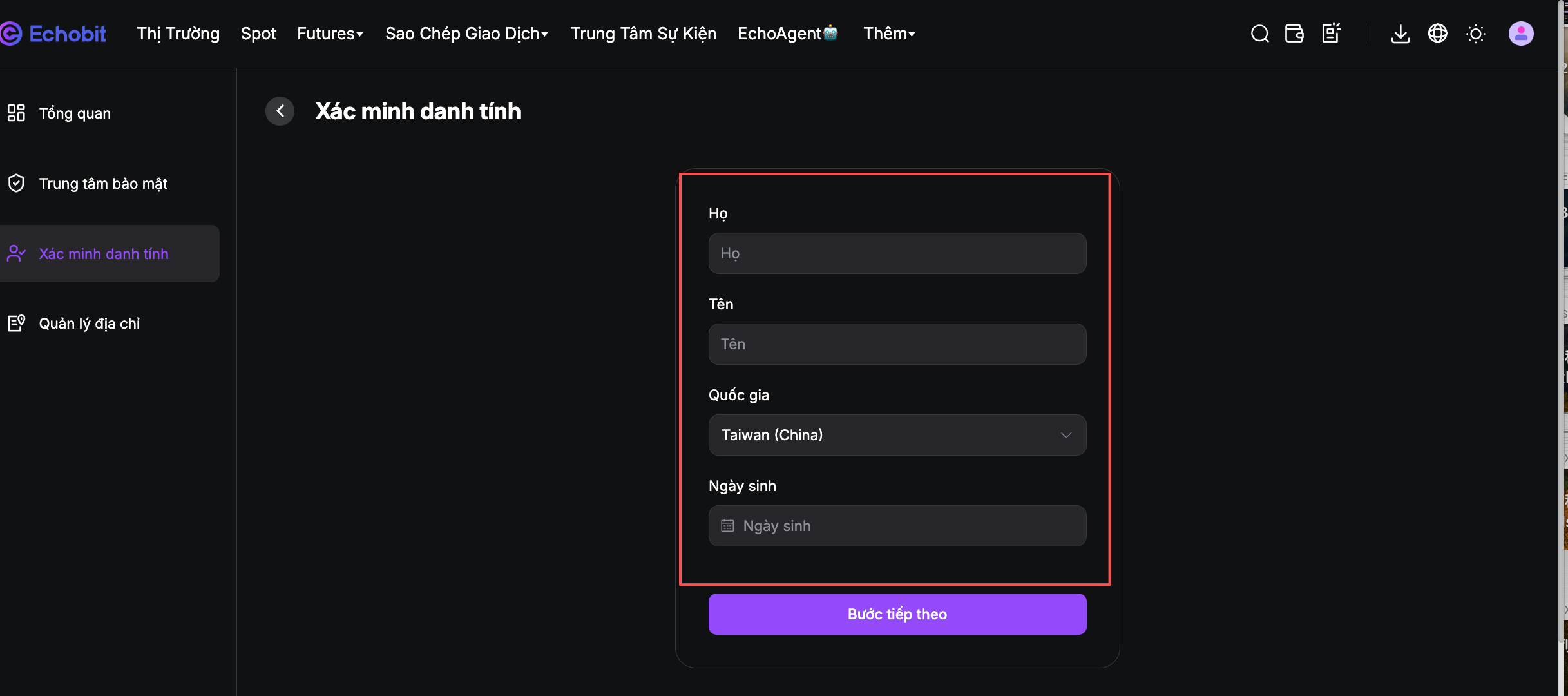The width and height of the screenshot is (1568, 696).
Task: Open the user profile avatar
Action: [1520, 34]
